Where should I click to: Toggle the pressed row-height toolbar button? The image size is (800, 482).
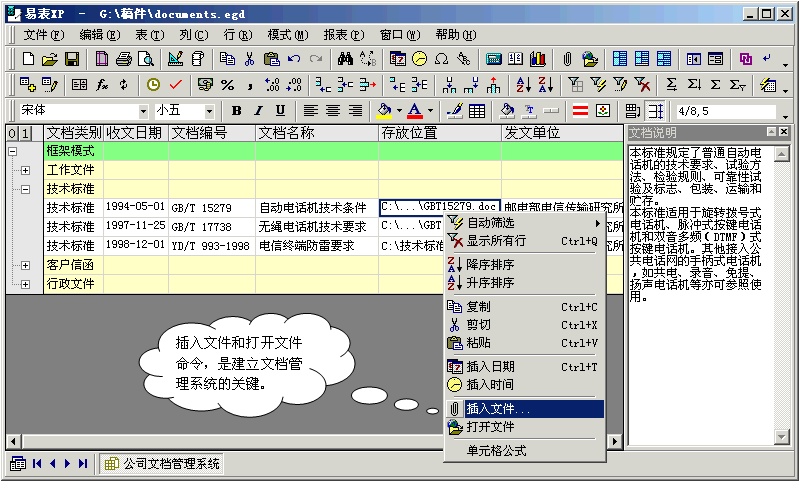tap(656, 111)
